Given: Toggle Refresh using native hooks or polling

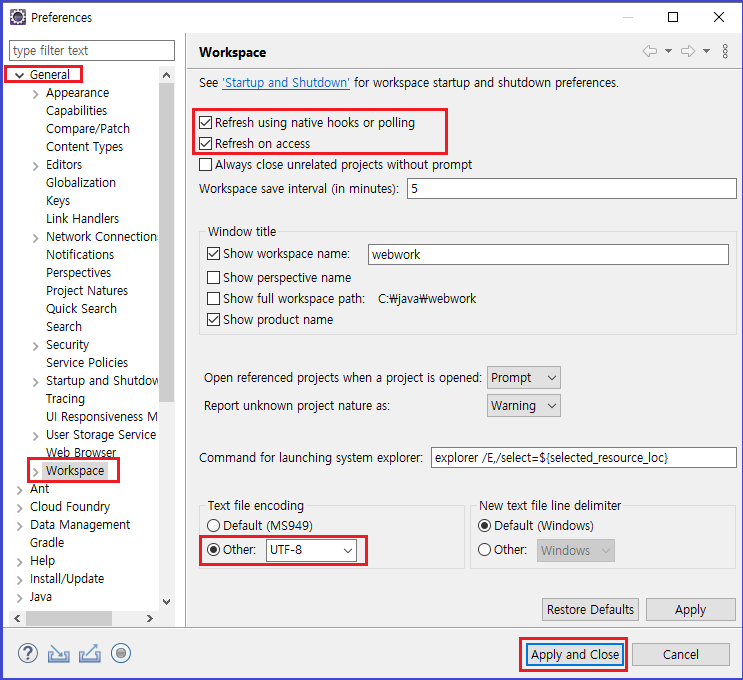Looking at the screenshot, I should [x=205, y=123].
